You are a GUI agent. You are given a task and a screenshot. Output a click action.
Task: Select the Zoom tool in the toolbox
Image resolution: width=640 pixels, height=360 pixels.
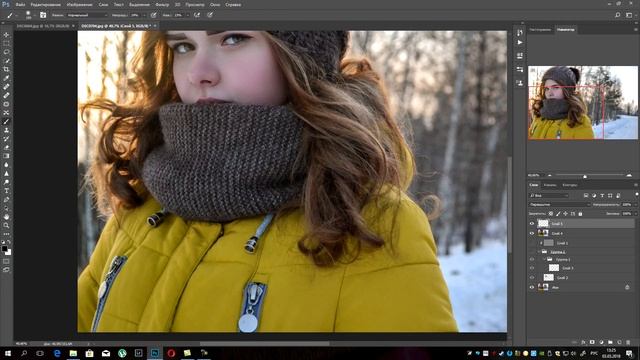tap(6, 225)
